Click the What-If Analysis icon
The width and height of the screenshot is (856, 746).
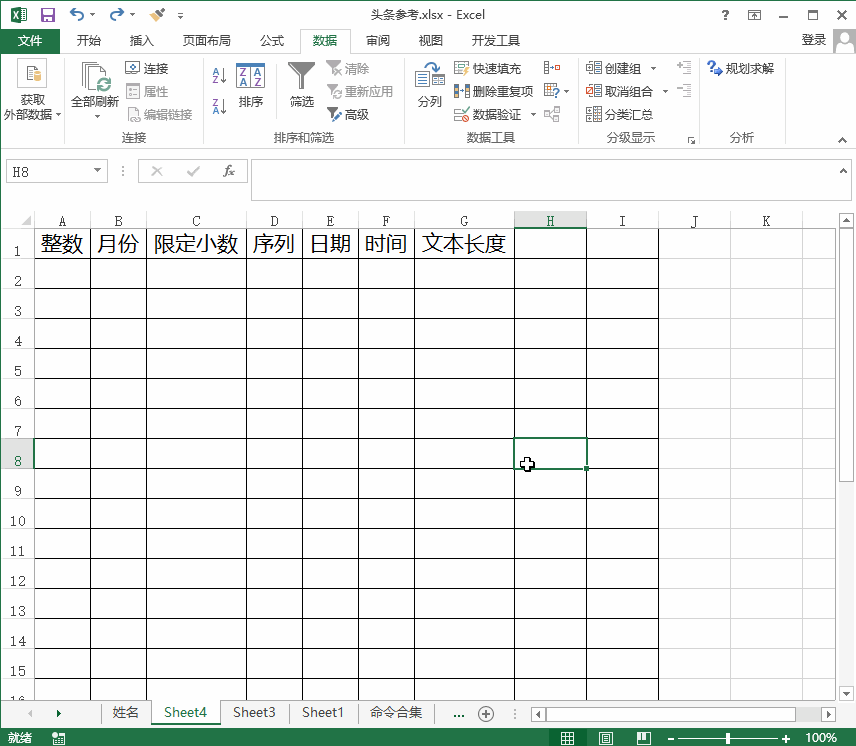[x=552, y=91]
